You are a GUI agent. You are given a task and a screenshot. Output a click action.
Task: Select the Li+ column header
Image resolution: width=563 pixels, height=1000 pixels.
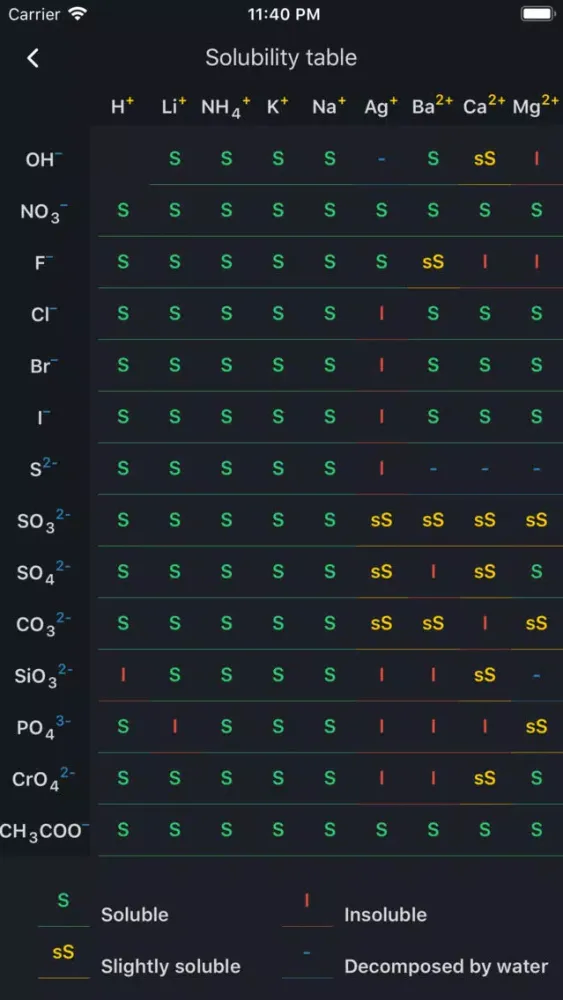coord(174,106)
